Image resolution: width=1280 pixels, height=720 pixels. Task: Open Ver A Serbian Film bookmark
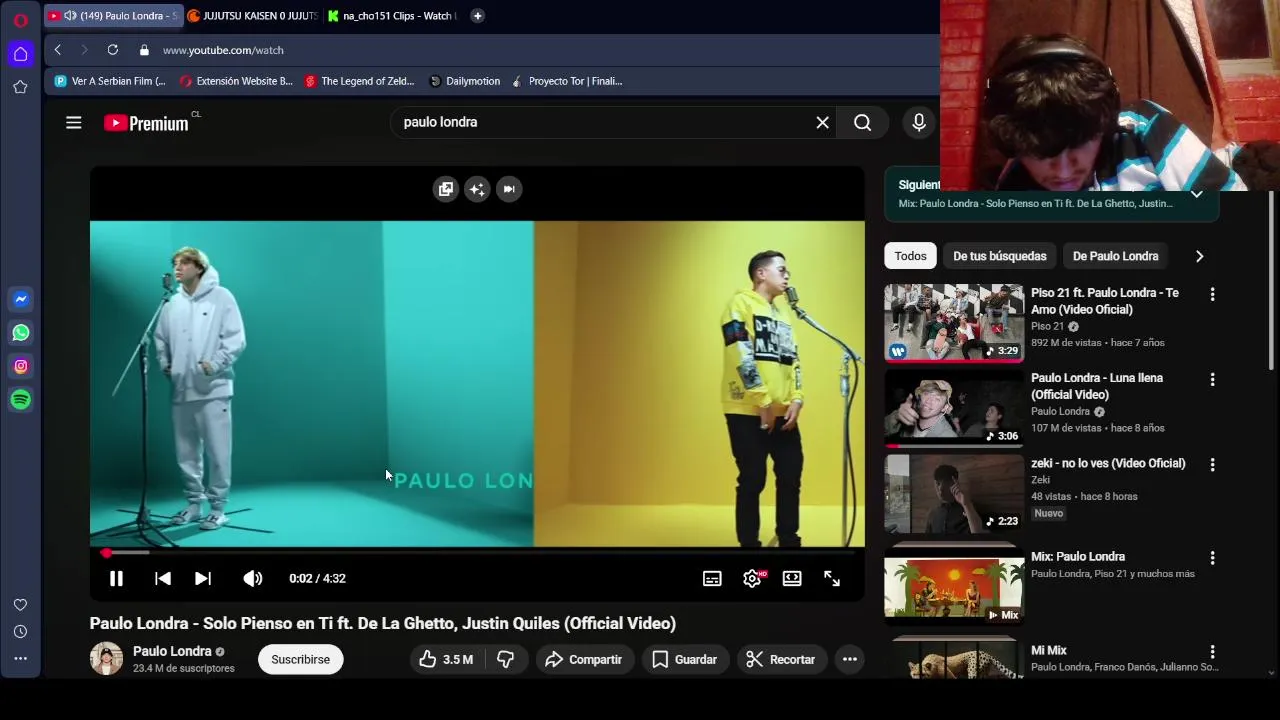click(x=110, y=81)
